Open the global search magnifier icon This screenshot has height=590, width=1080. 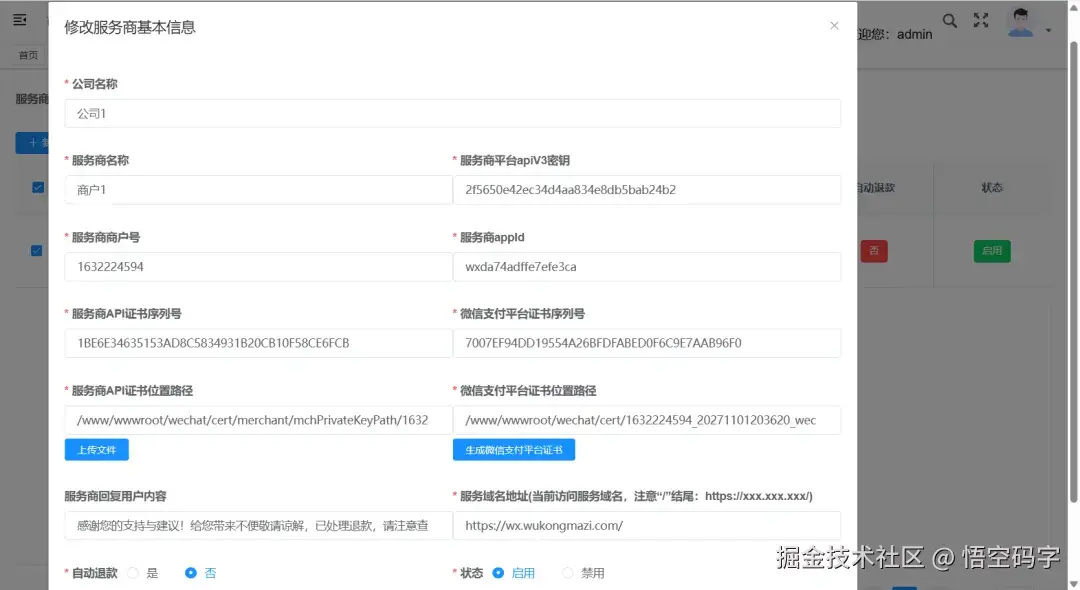click(x=950, y=20)
